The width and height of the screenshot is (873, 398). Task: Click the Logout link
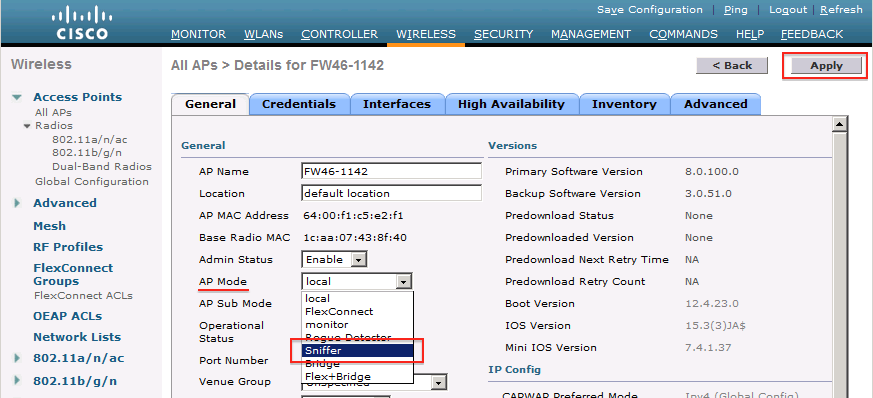[788, 9]
